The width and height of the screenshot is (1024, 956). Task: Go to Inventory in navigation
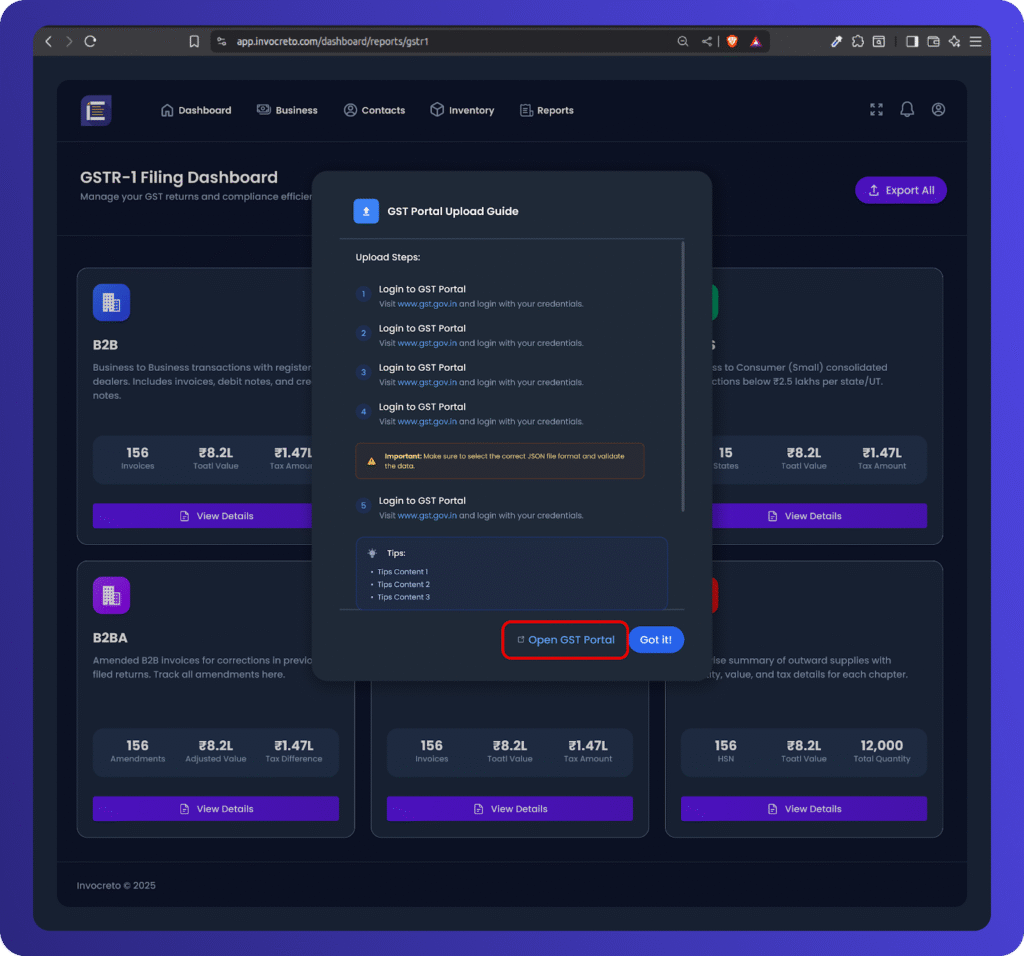(x=462, y=110)
